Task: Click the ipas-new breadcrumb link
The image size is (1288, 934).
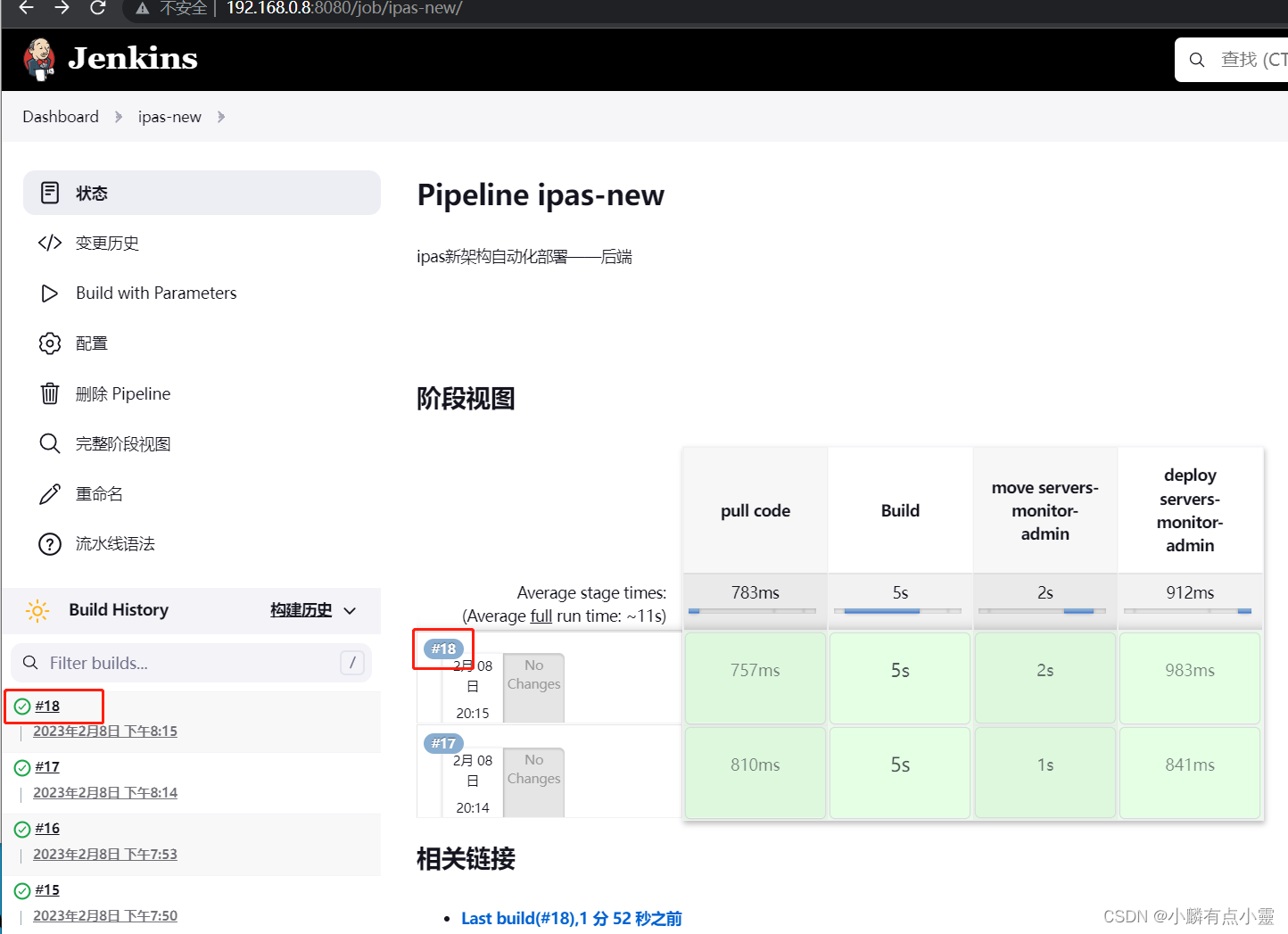Action: click(x=169, y=117)
